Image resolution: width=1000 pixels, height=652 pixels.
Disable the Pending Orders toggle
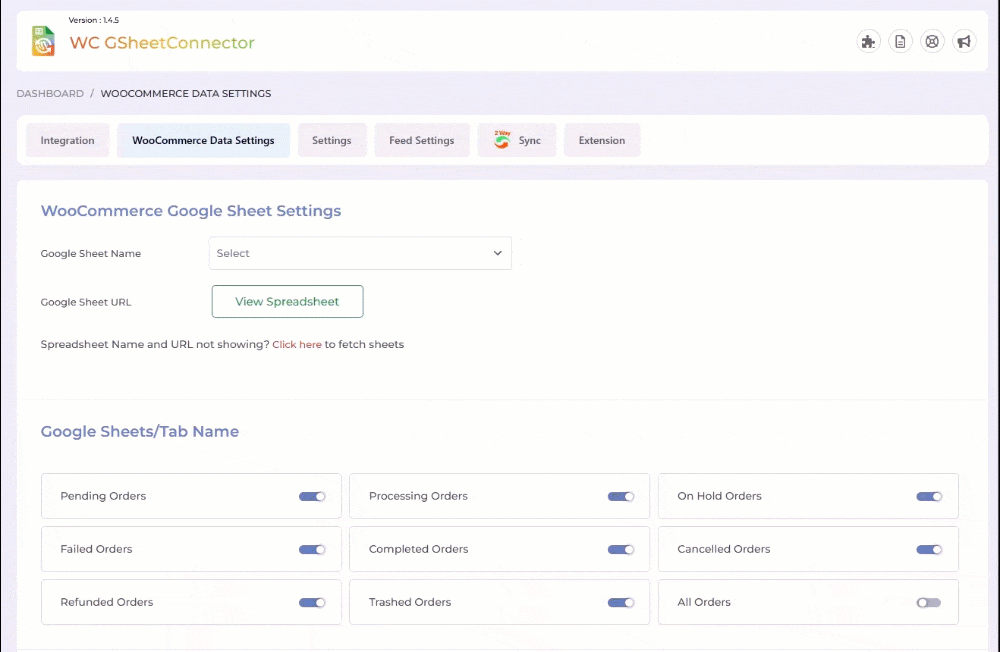[x=312, y=496]
